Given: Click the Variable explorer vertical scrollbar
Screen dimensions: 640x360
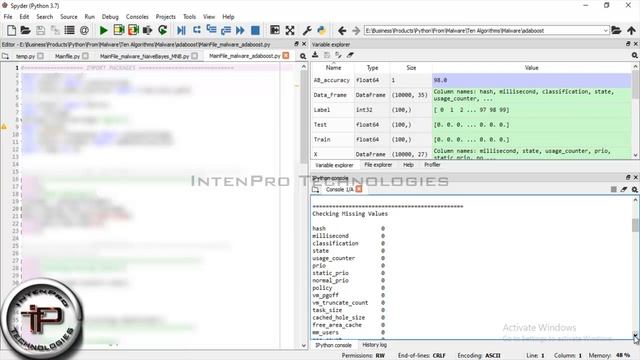Looking at the screenshot, I should 636,110.
